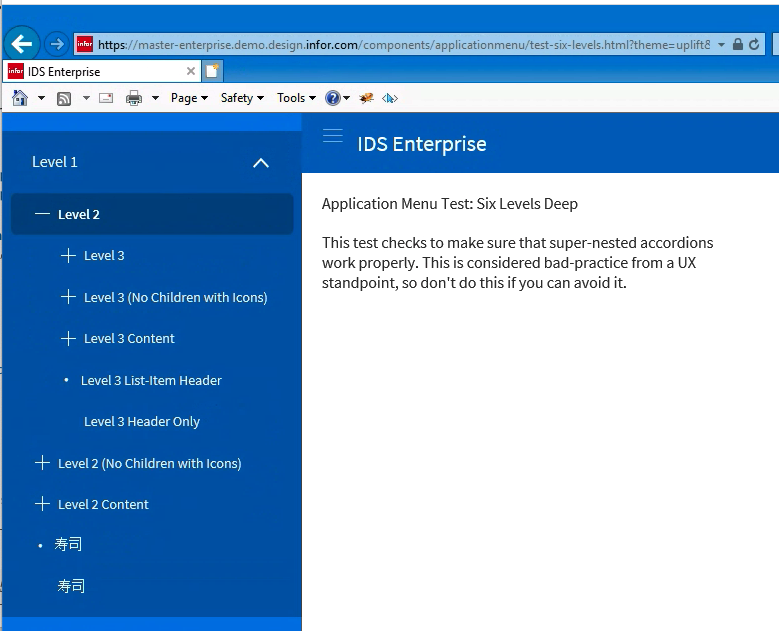
Task: Open the feeds dropdown arrow
Action: (86, 98)
